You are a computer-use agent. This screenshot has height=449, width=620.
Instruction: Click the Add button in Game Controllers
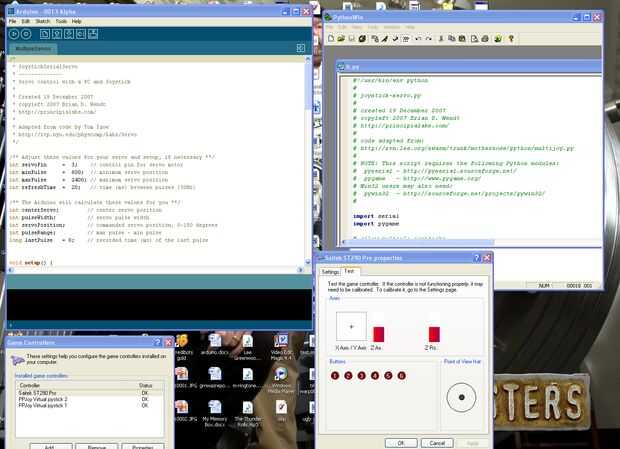(49, 447)
